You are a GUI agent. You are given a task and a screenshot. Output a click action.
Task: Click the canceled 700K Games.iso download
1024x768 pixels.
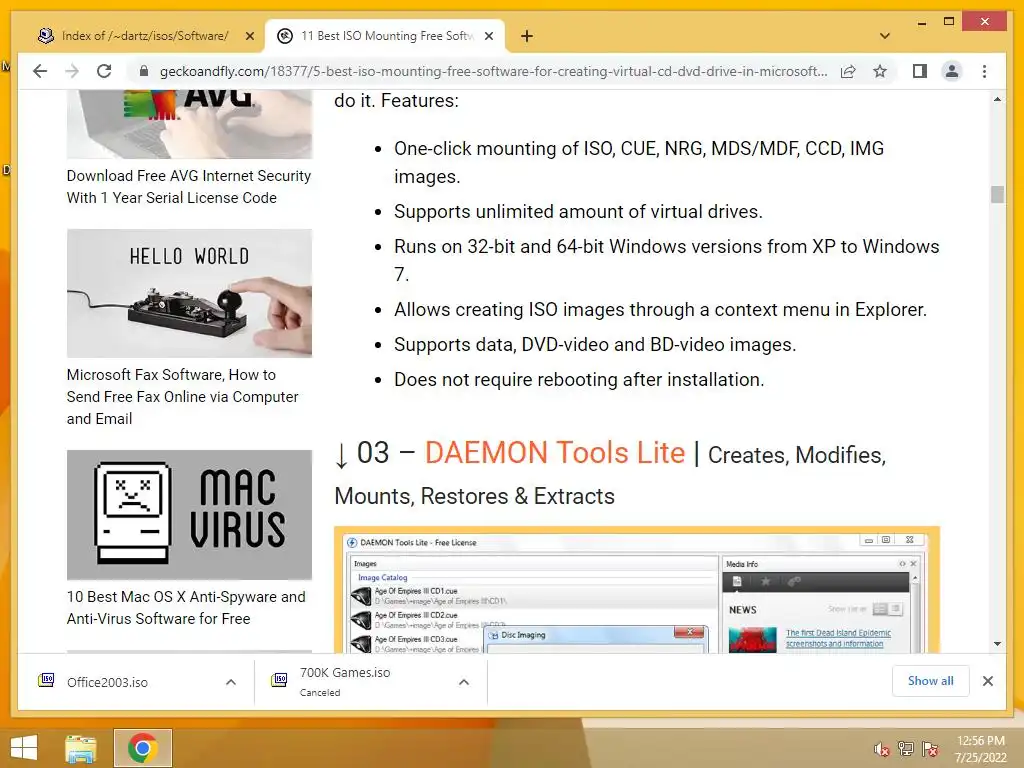point(345,681)
